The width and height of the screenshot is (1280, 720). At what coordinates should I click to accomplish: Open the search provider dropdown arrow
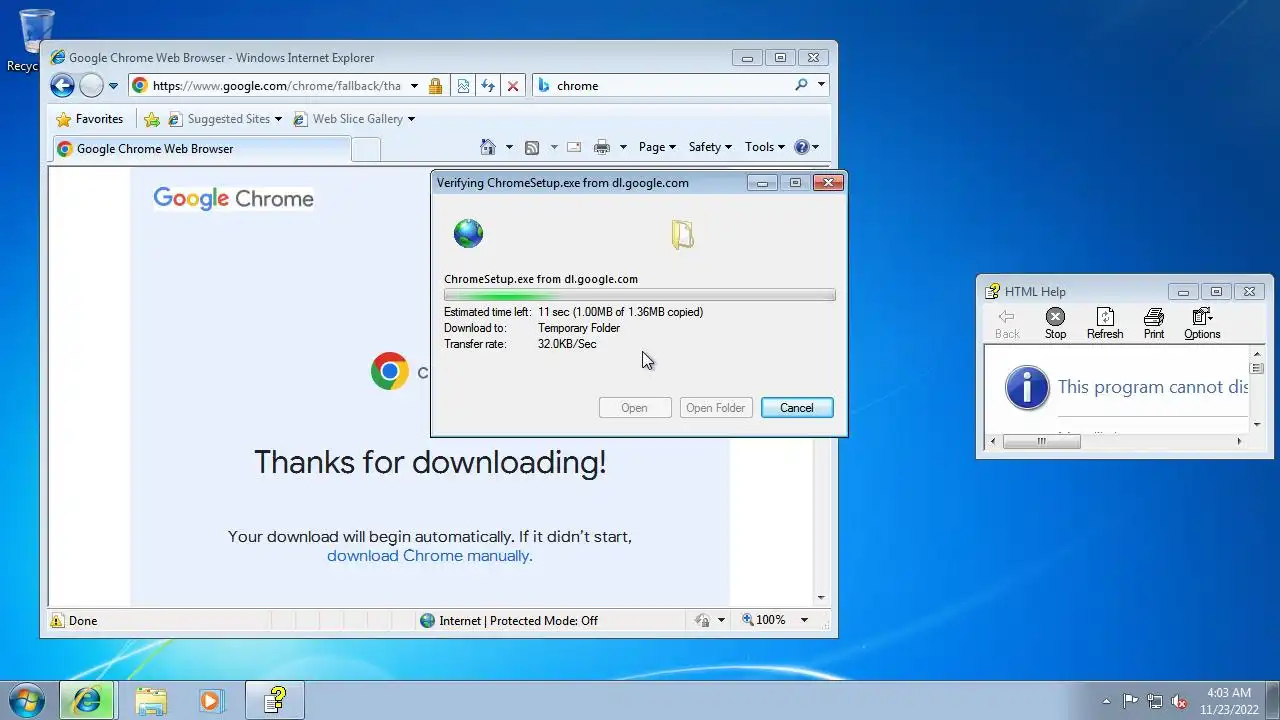[821, 85]
